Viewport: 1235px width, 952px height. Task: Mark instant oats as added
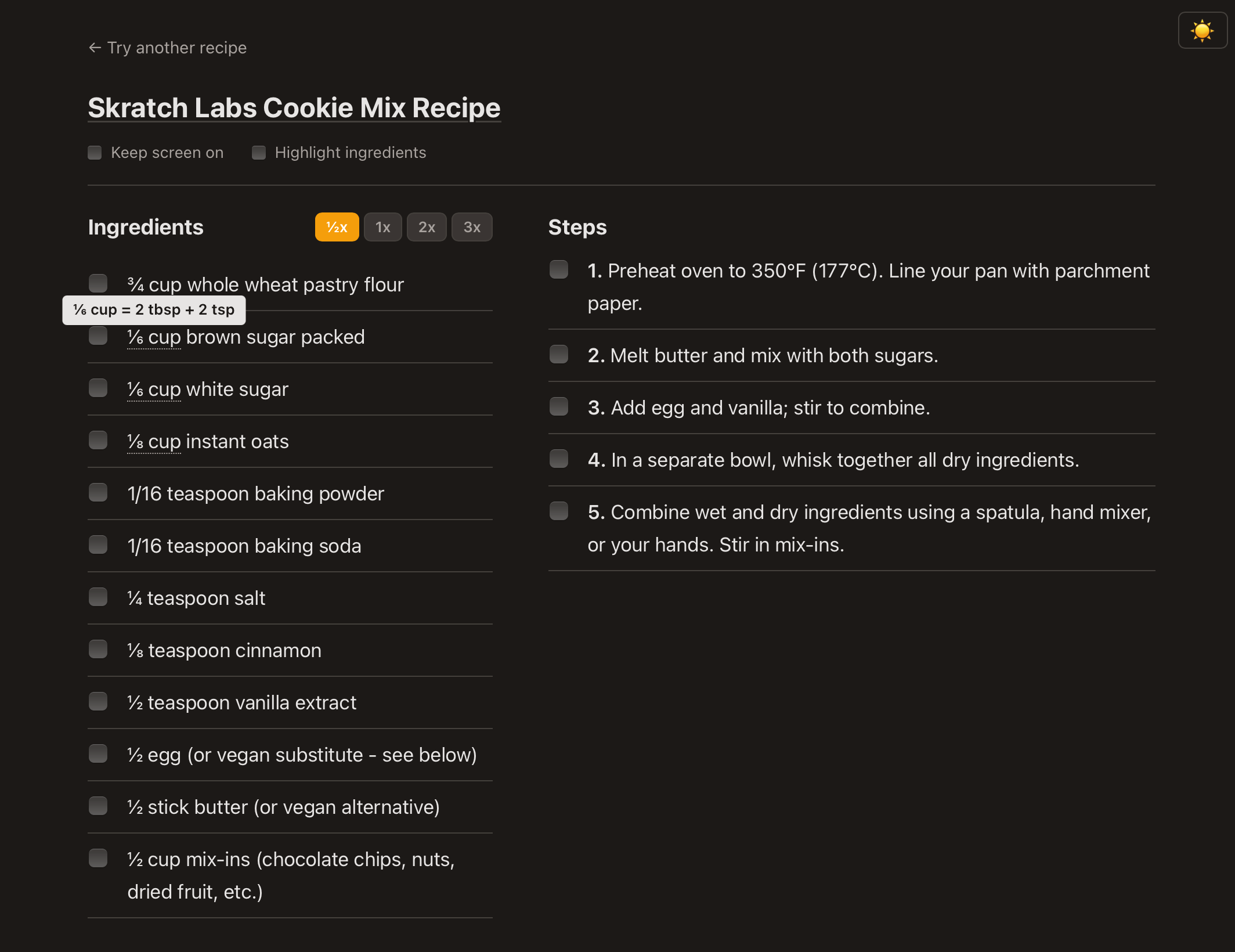tap(98, 441)
